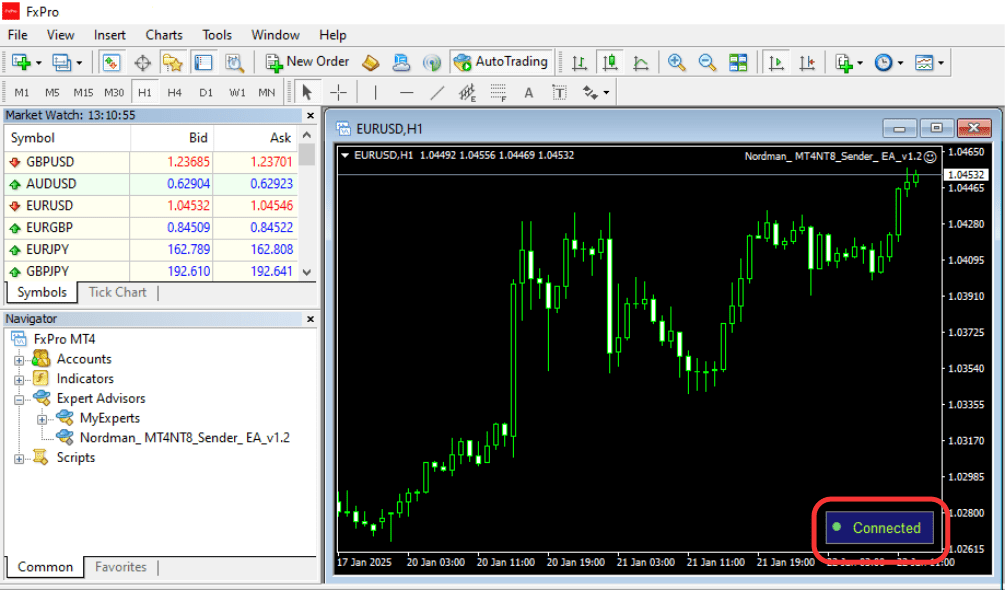The height and width of the screenshot is (590, 1005).
Task: Click the Signals broadcast icon
Action: [x=432, y=62]
